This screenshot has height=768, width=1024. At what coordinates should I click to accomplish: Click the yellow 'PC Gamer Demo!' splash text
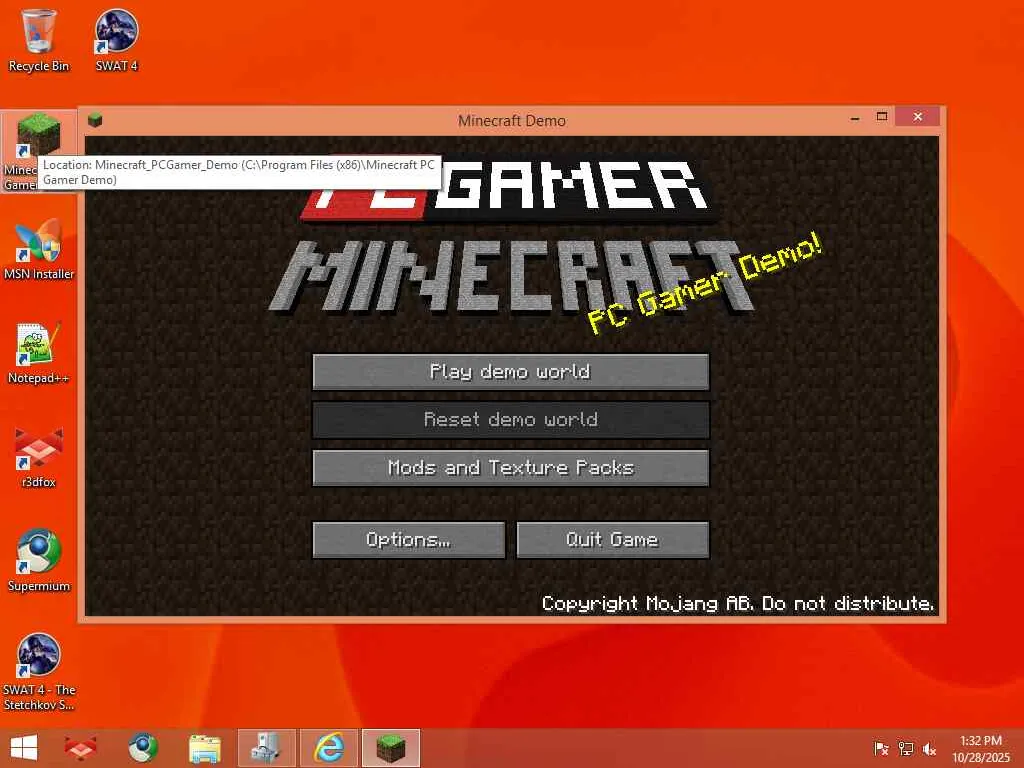click(x=705, y=283)
